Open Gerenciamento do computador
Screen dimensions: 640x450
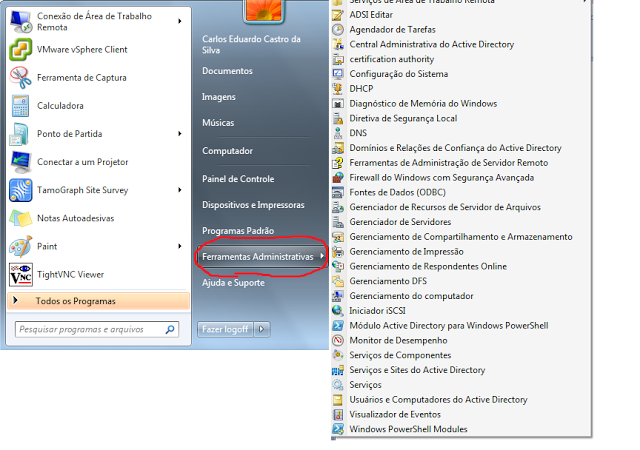pyautogui.click(x=411, y=296)
